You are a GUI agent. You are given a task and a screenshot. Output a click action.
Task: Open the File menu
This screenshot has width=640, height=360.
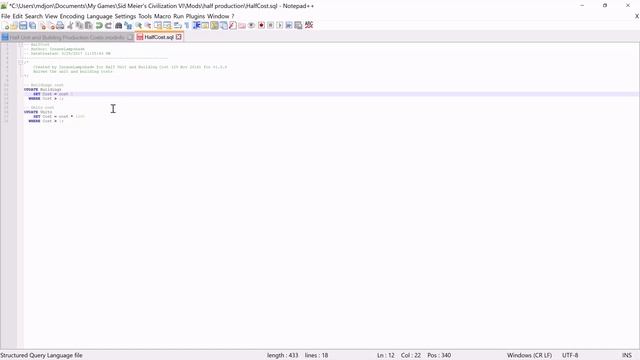tap(6, 16)
